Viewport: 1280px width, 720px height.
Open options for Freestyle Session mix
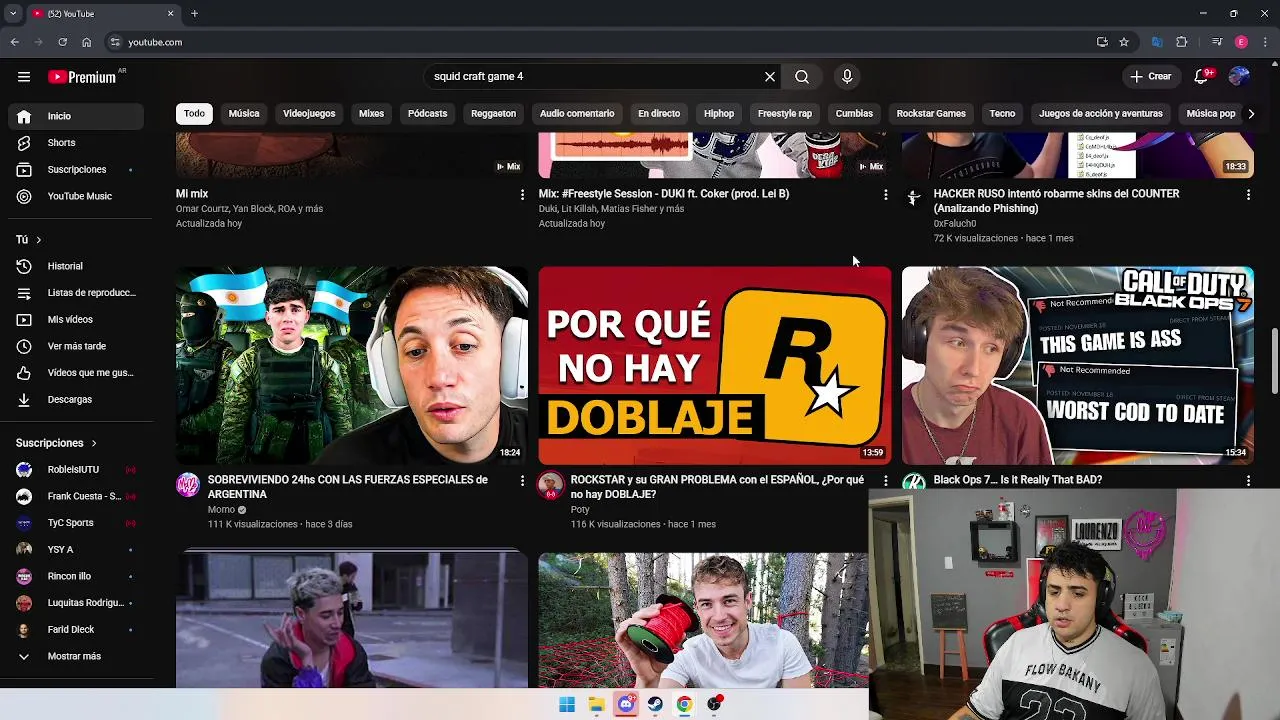pyautogui.click(x=885, y=194)
